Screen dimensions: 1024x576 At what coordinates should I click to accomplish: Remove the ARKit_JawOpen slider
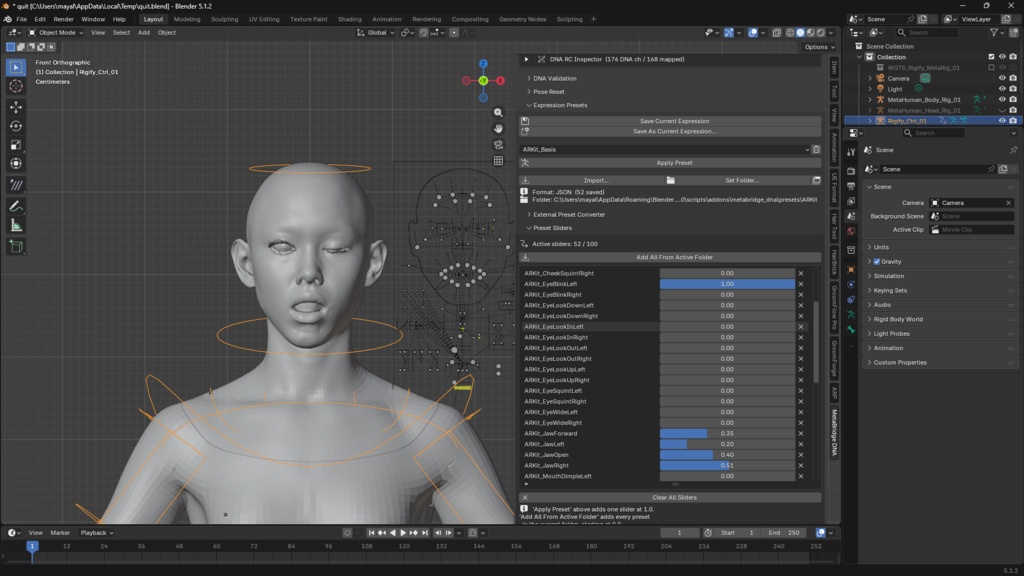pyautogui.click(x=801, y=455)
